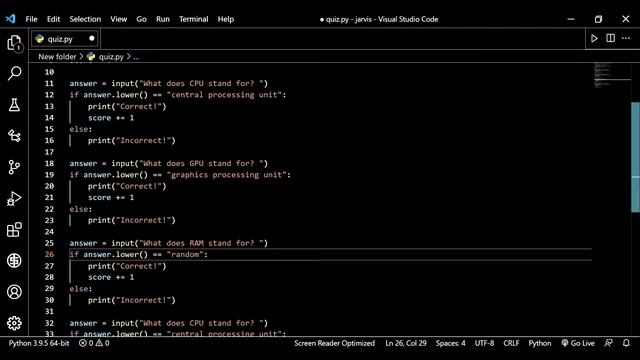Select the quiz.py editor tab

(64, 39)
